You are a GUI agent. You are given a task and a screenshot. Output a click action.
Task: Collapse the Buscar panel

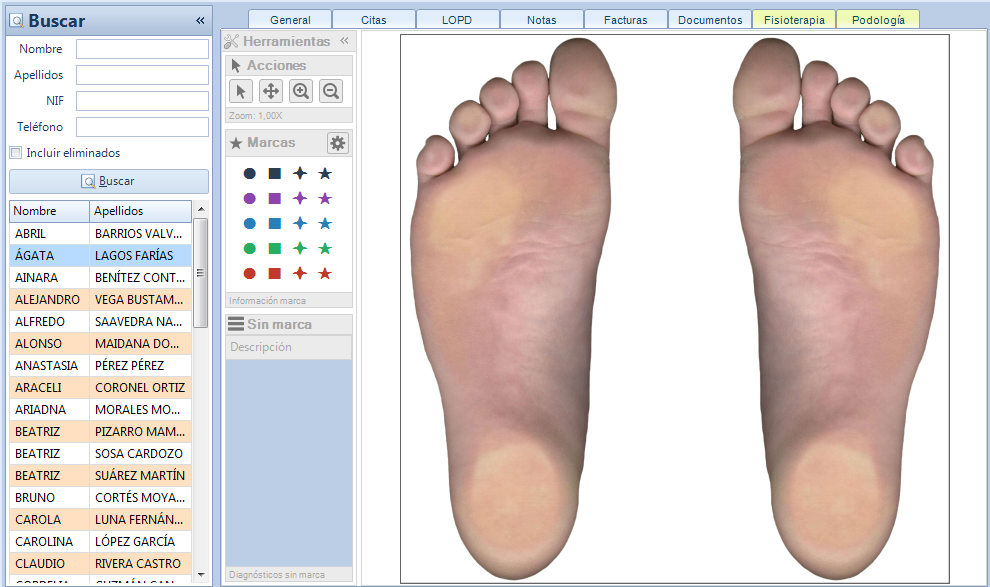click(200, 21)
